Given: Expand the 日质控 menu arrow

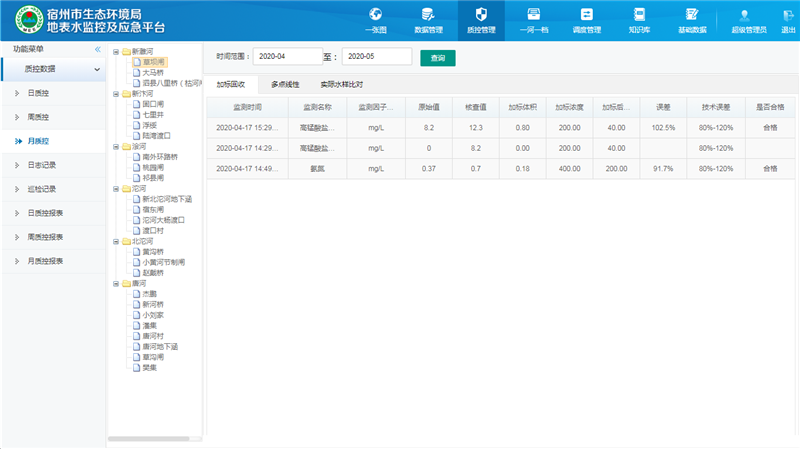Looking at the screenshot, I should pos(17,93).
